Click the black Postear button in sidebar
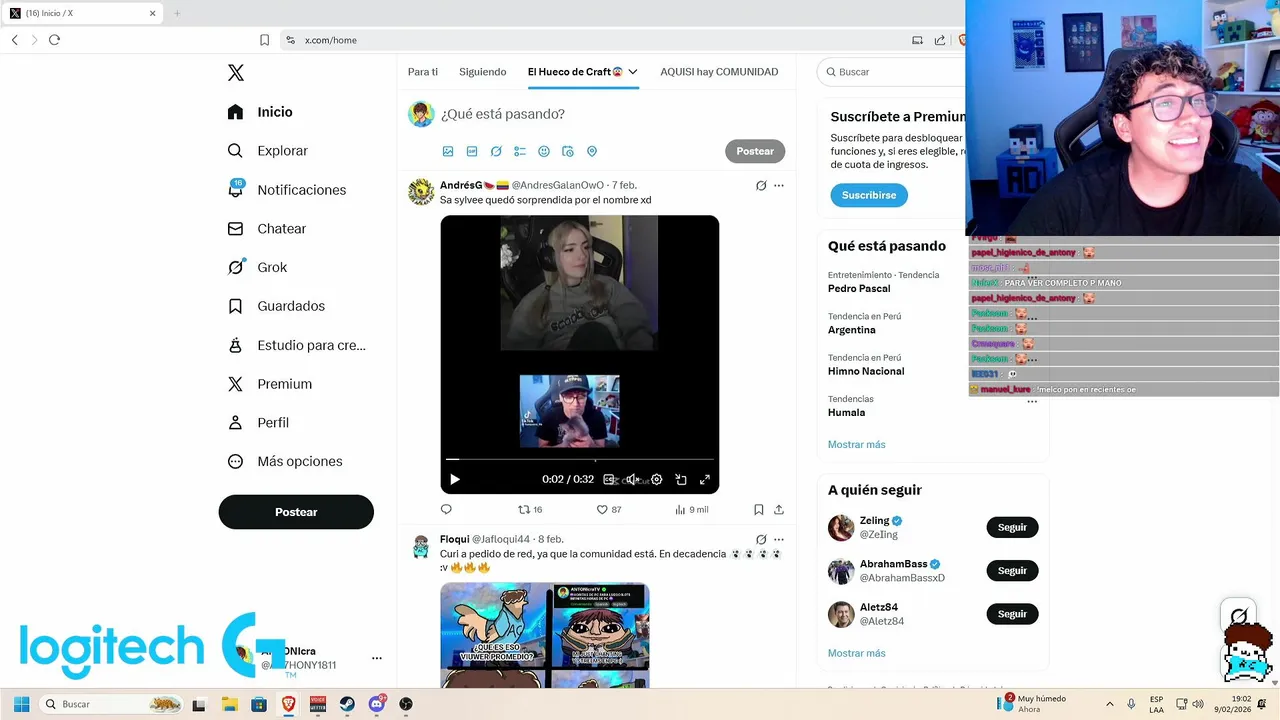 pos(296,512)
